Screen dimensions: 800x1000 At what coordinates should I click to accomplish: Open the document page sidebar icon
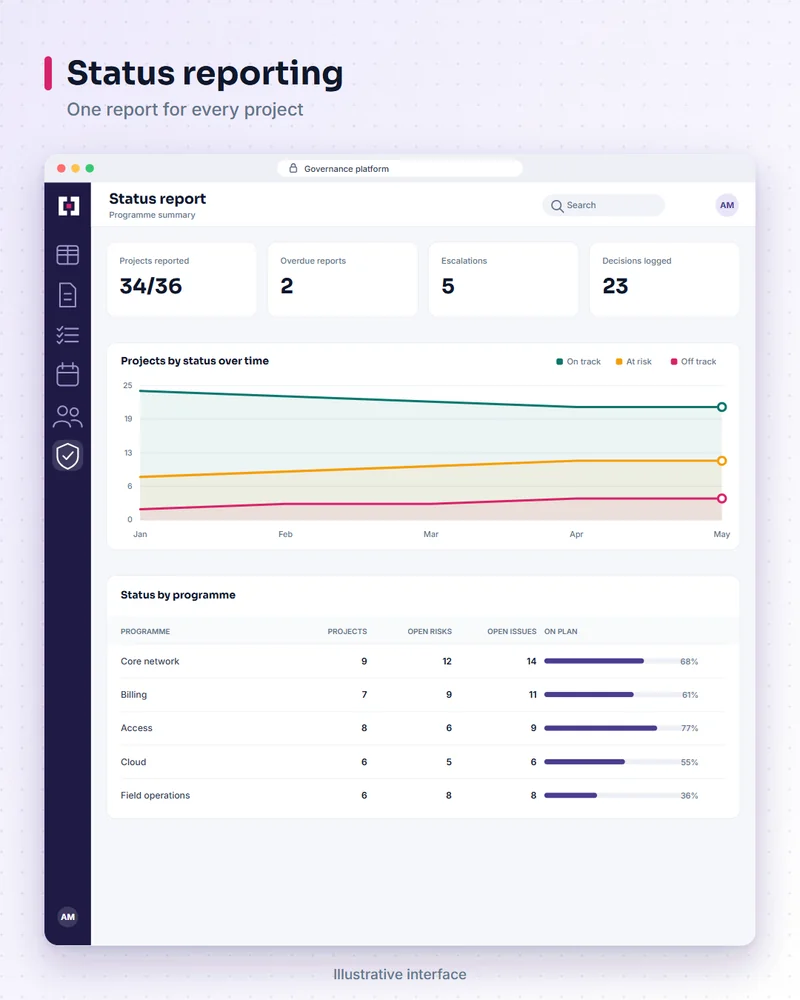68,295
